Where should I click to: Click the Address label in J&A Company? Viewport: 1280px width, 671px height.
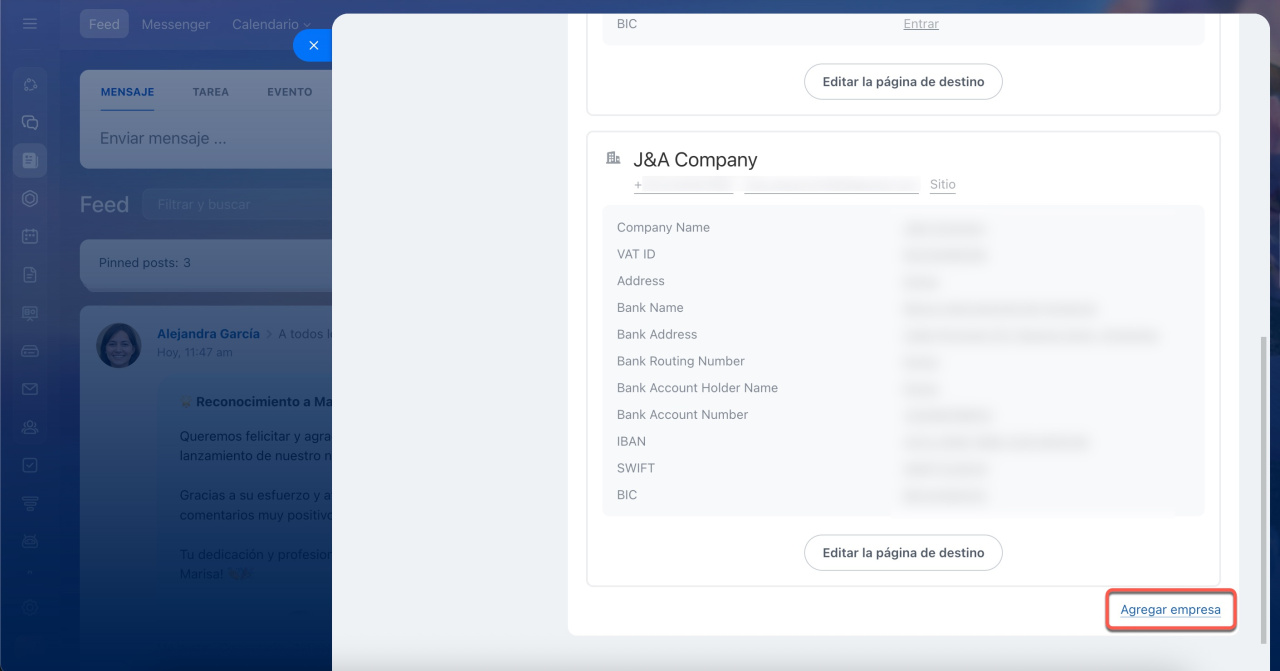coord(641,281)
